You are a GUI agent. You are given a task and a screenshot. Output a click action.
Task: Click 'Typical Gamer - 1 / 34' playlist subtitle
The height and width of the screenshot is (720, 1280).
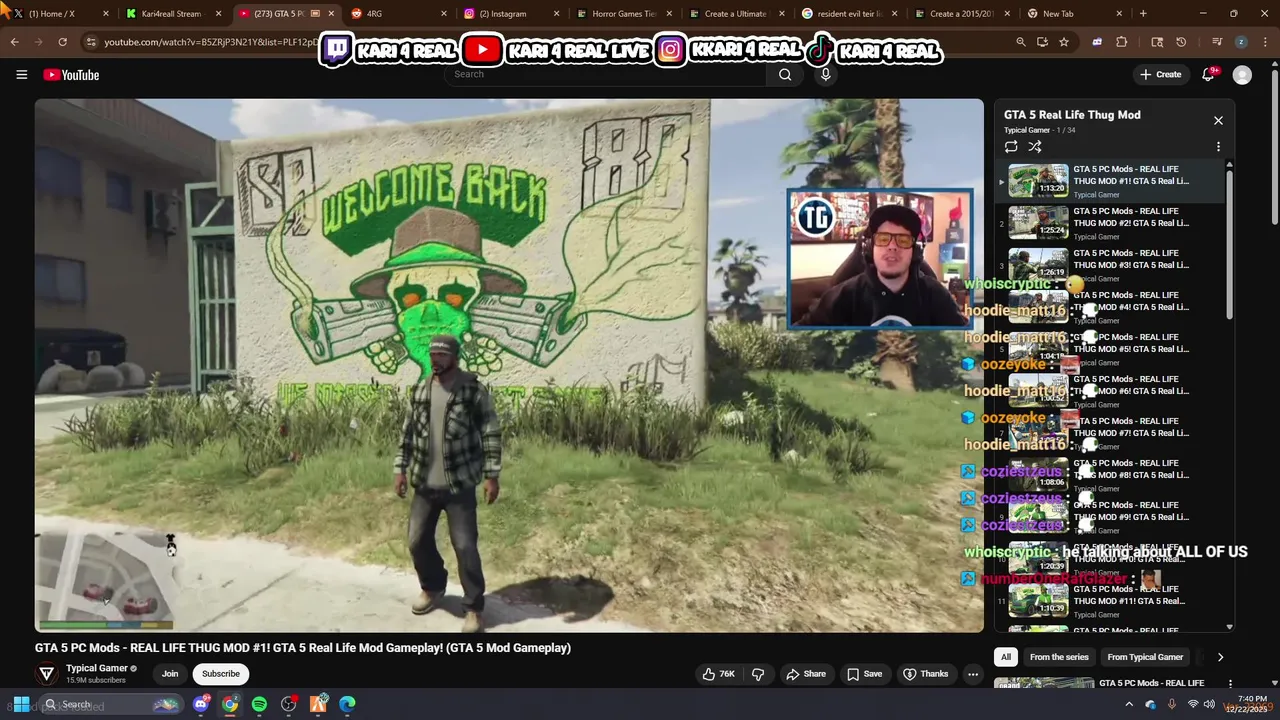(x=1040, y=130)
